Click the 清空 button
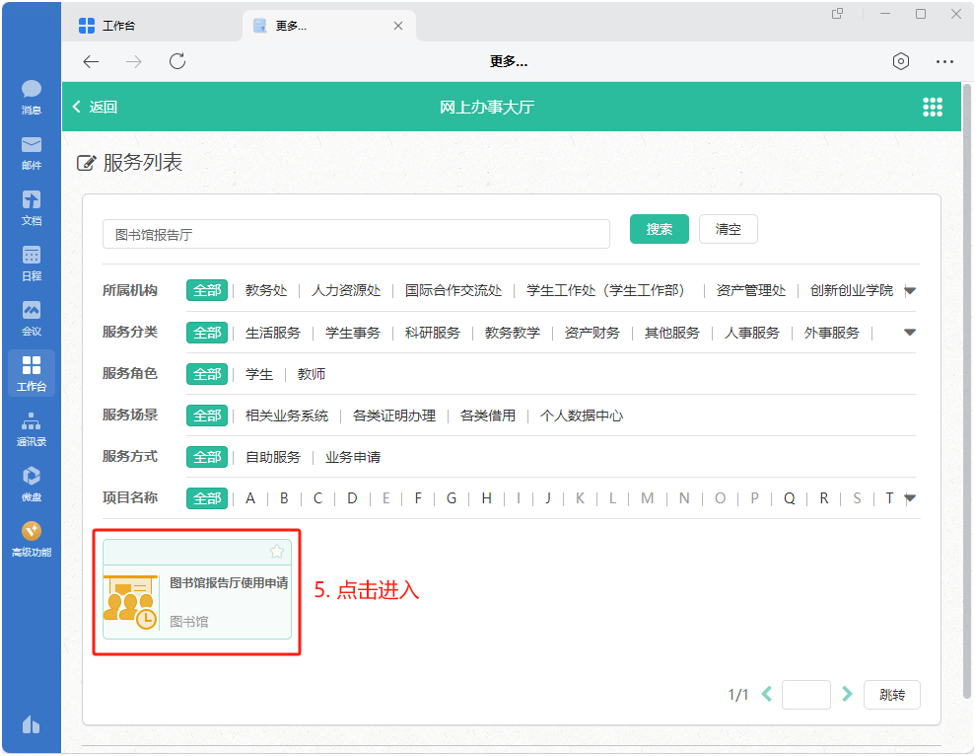This screenshot has width=977, height=756. pos(728,229)
